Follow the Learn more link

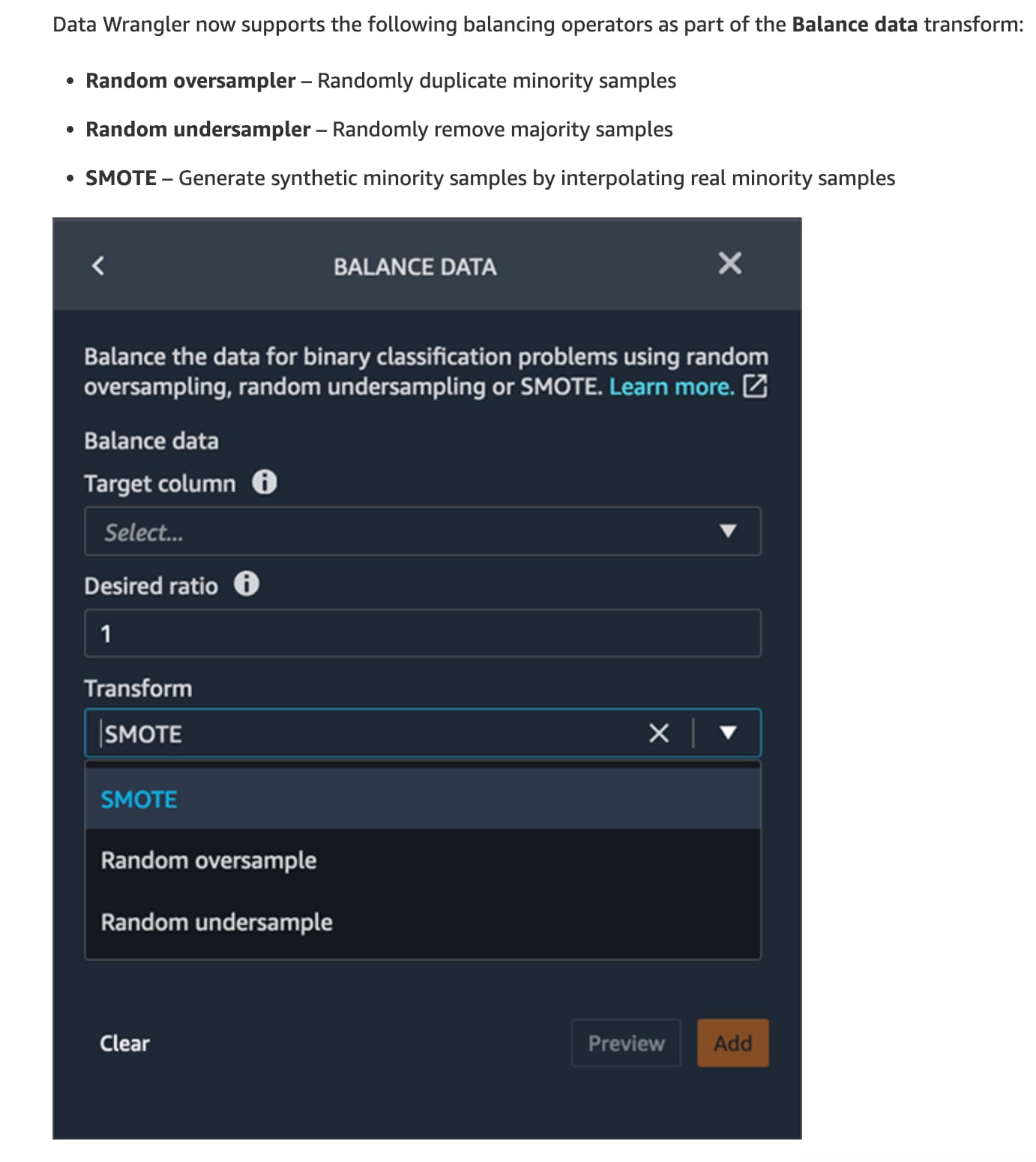click(671, 387)
